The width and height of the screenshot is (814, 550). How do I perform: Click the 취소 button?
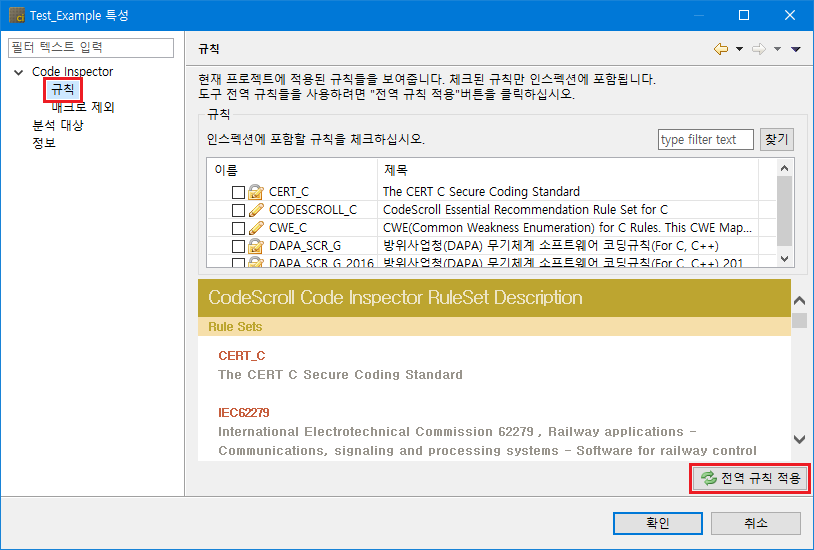pyautogui.click(x=755, y=523)
